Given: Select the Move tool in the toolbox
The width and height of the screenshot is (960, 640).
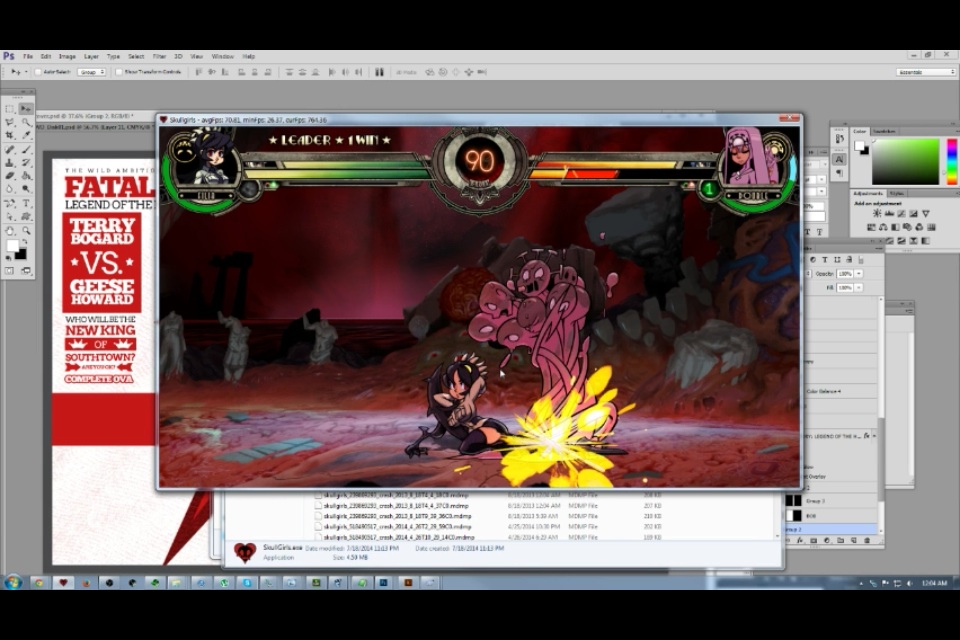Looking at the screenshot, I should click(26, 109).
